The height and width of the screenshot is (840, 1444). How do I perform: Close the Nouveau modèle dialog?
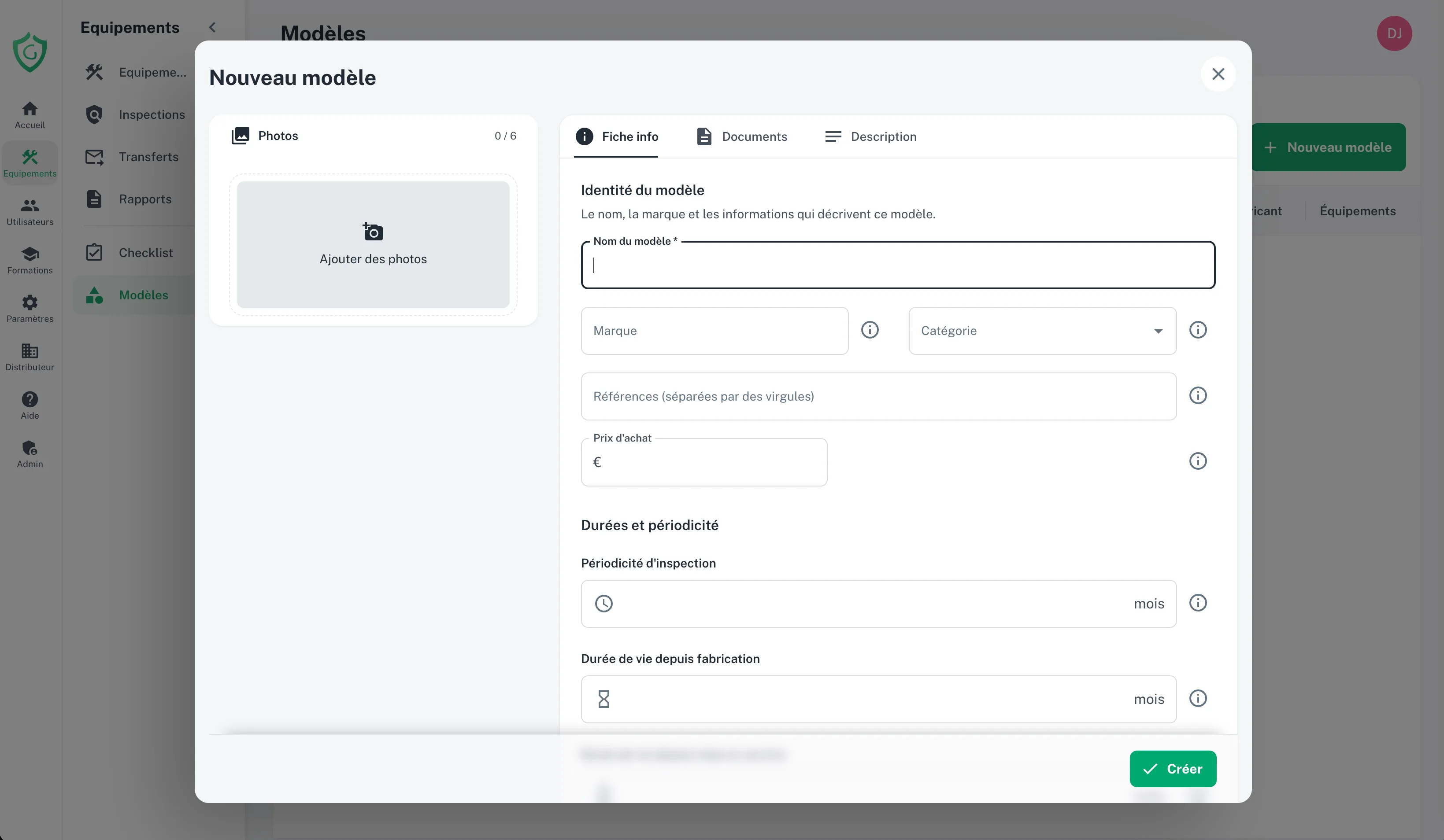(x=1218, y=74)
